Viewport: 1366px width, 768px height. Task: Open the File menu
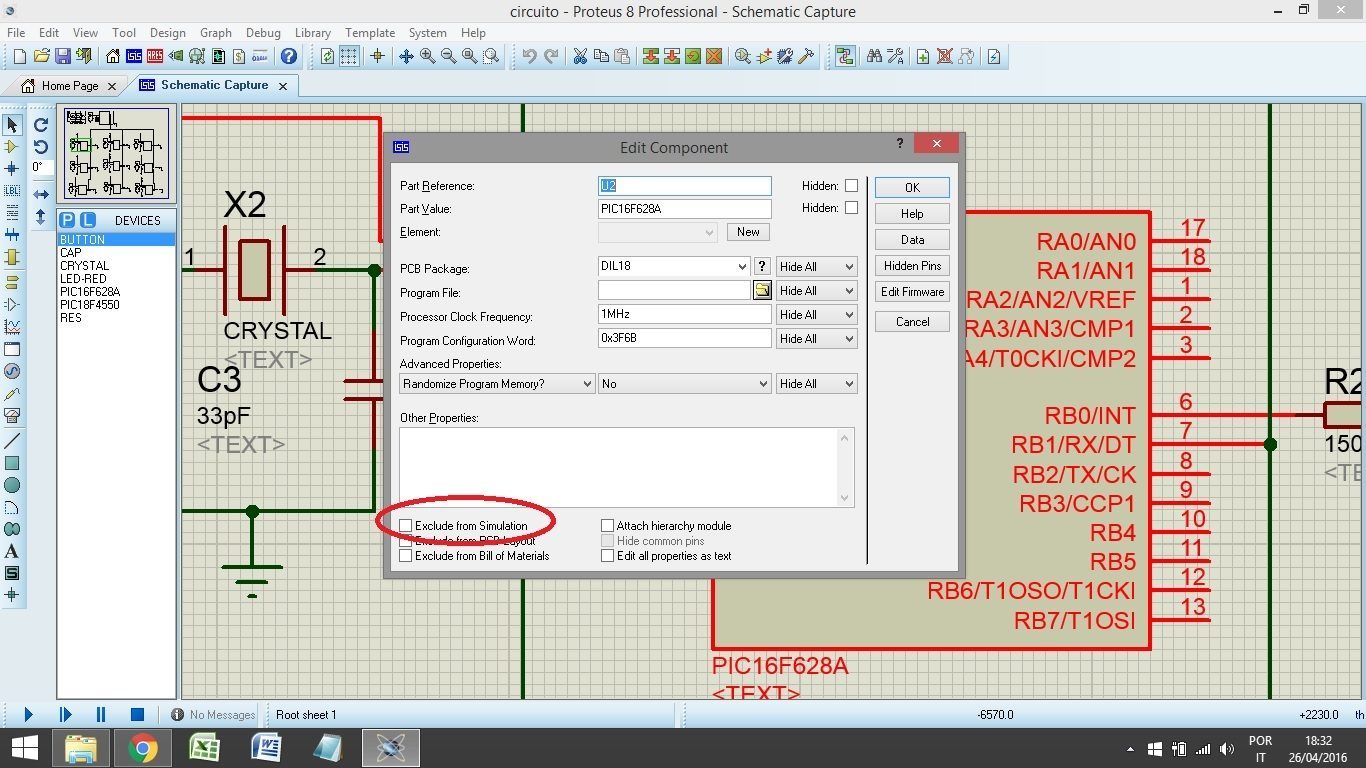click(16, 33)
